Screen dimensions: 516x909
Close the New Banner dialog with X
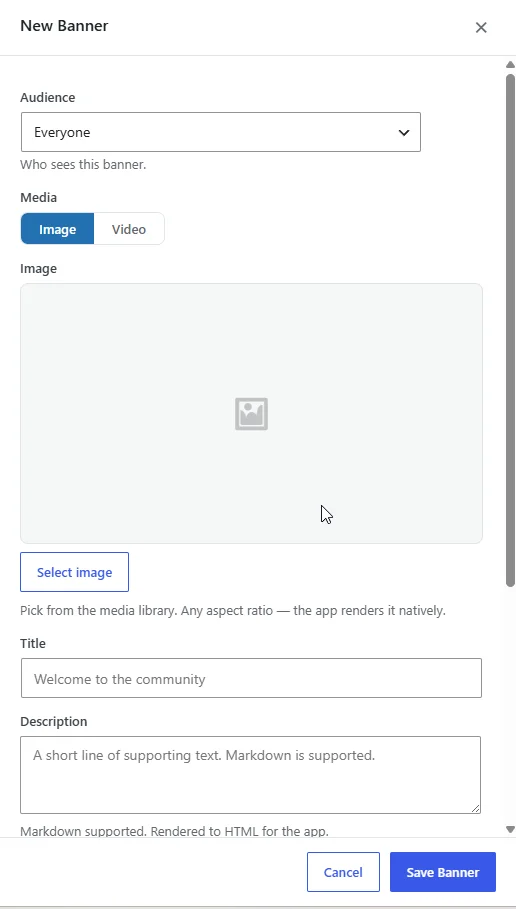click(x=481, y=27)
